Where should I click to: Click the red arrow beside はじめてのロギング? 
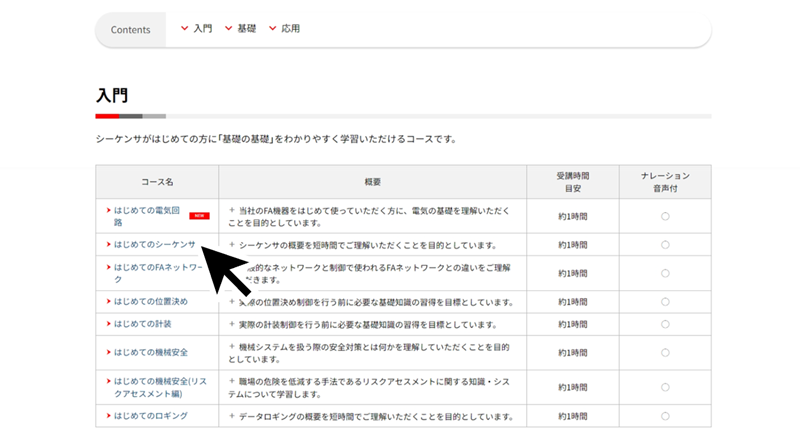click(x=108, y=415)
